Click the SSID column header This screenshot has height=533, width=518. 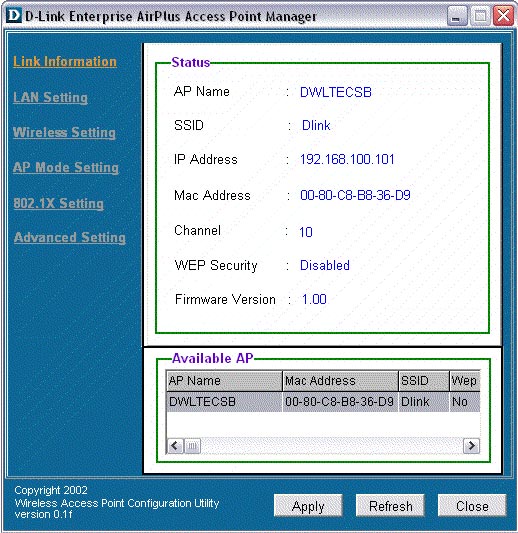pos(424,381)
